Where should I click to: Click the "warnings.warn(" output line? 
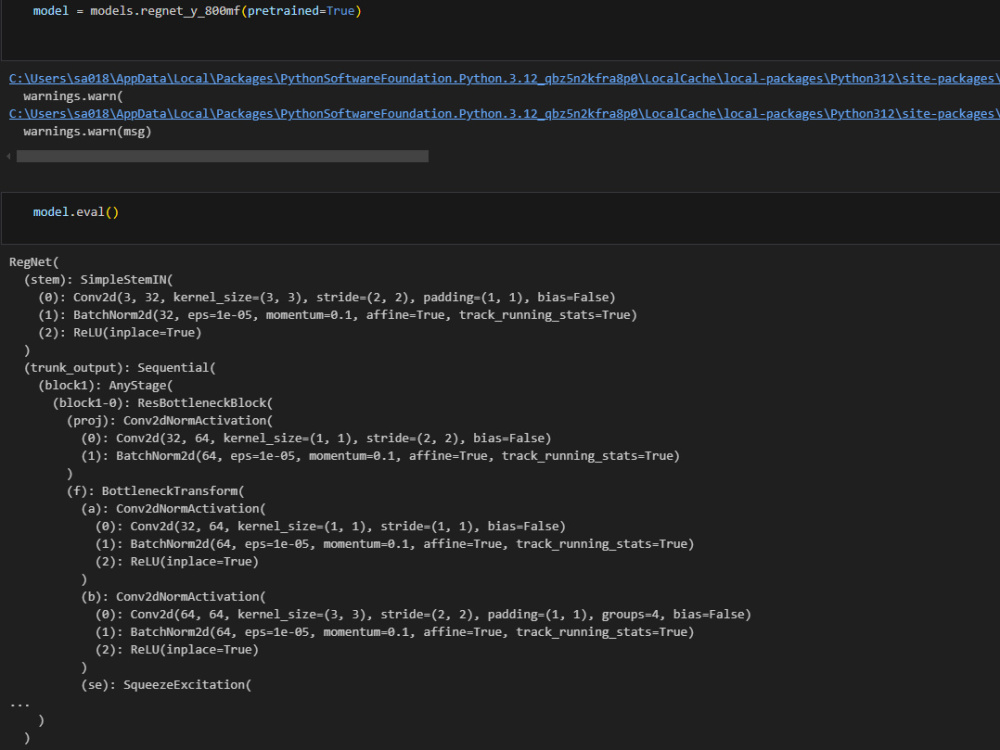pyautogui.click(x=73, y=96)
